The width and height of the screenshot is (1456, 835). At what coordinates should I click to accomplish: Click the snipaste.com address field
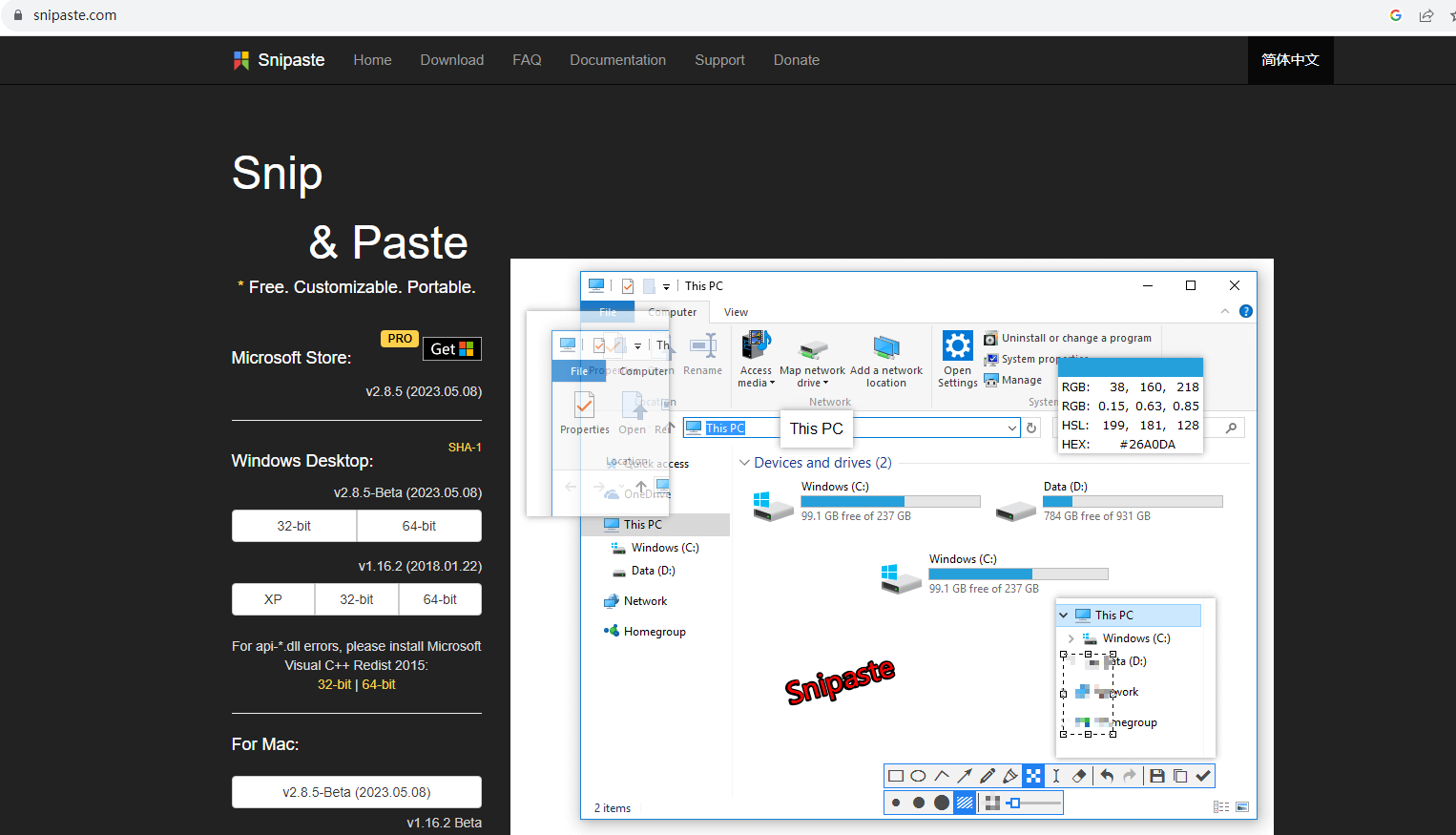pyautogui.click(x=74, y=15)
